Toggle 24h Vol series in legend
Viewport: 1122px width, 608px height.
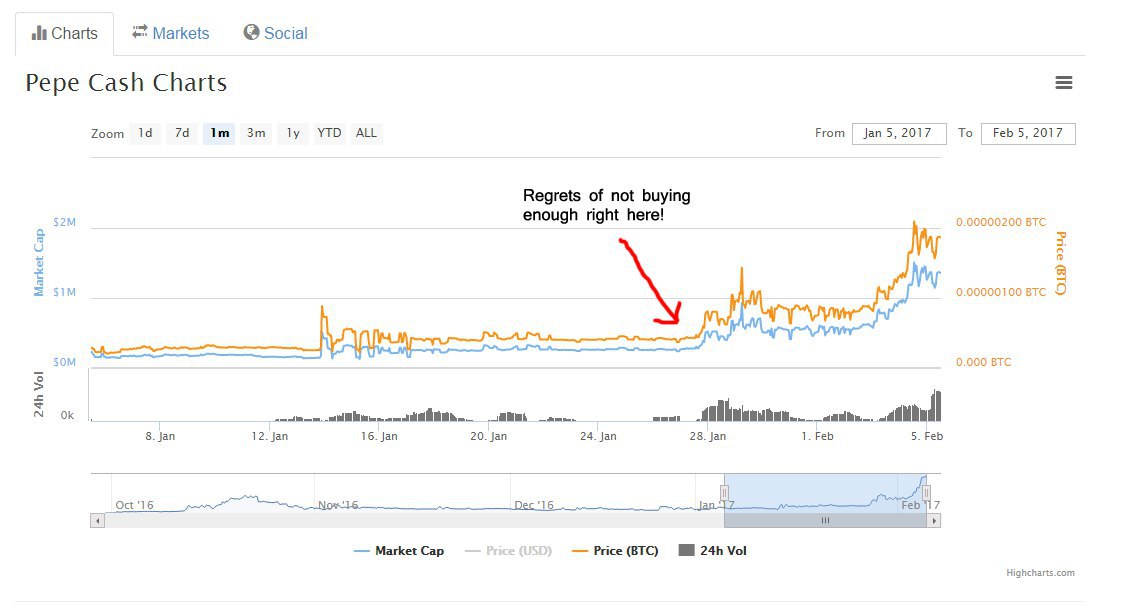pyautogui.click(x=713, y=551)
